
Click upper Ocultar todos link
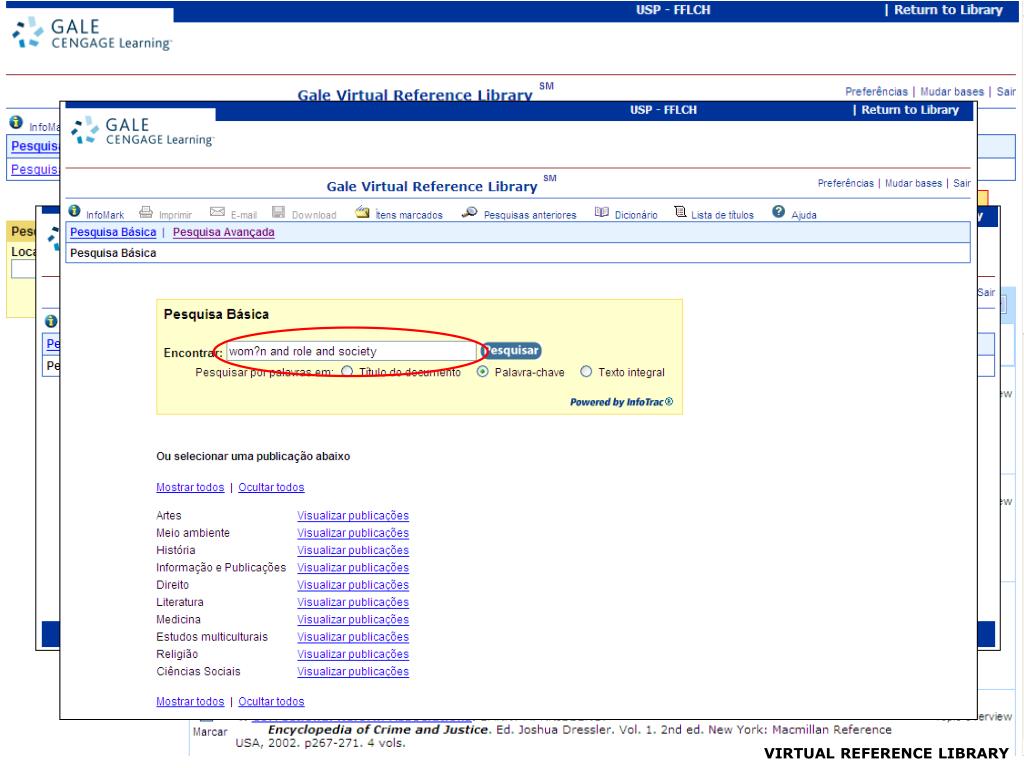(271, 487)
